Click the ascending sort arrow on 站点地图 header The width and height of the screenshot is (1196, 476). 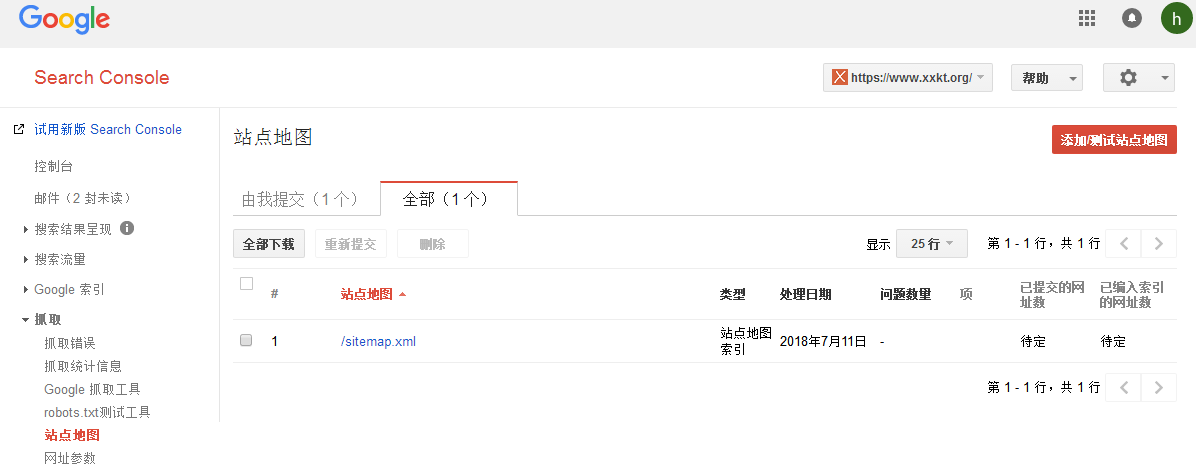pos(402,294)
